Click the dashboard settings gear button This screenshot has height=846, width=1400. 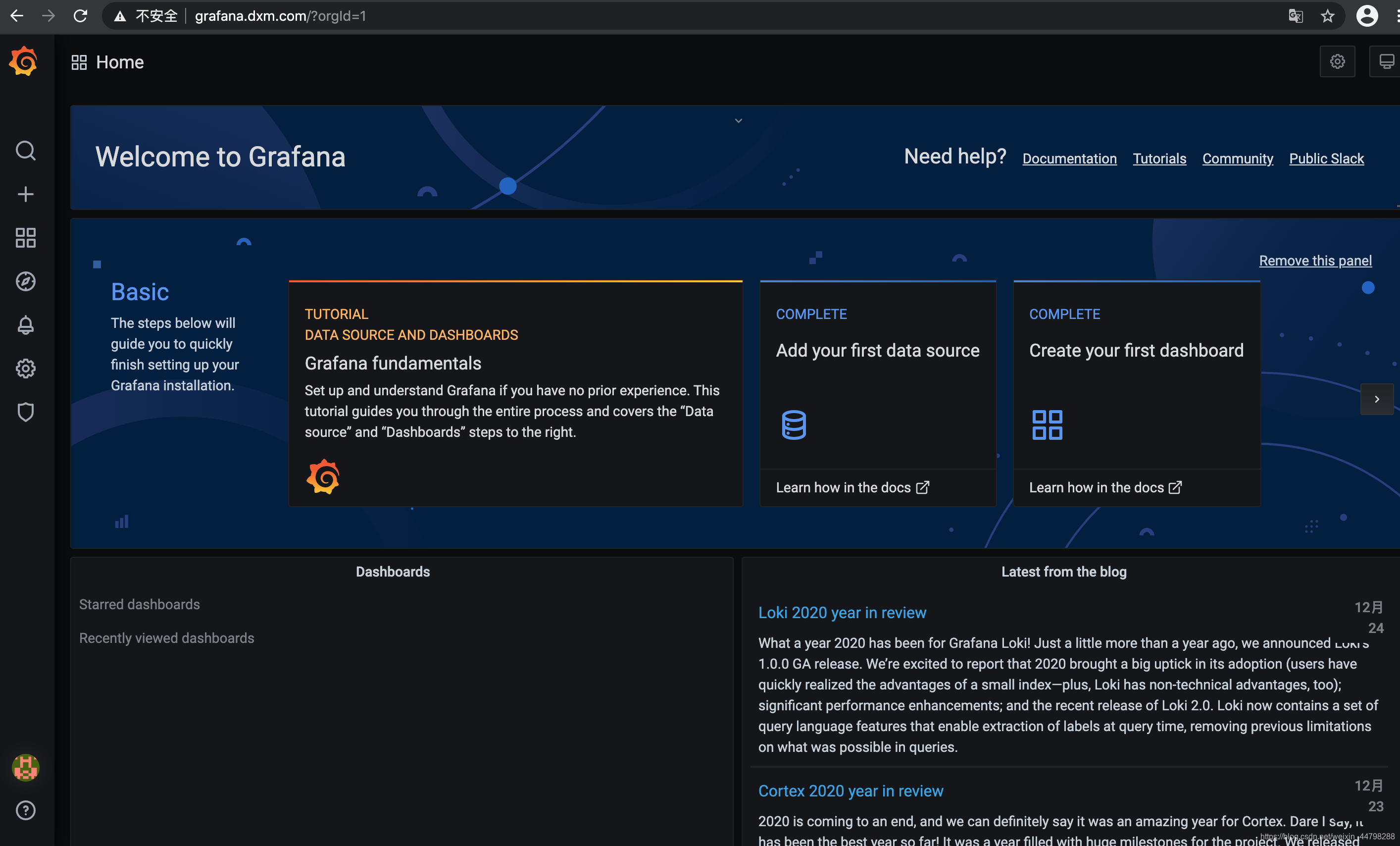point(1337,61)
